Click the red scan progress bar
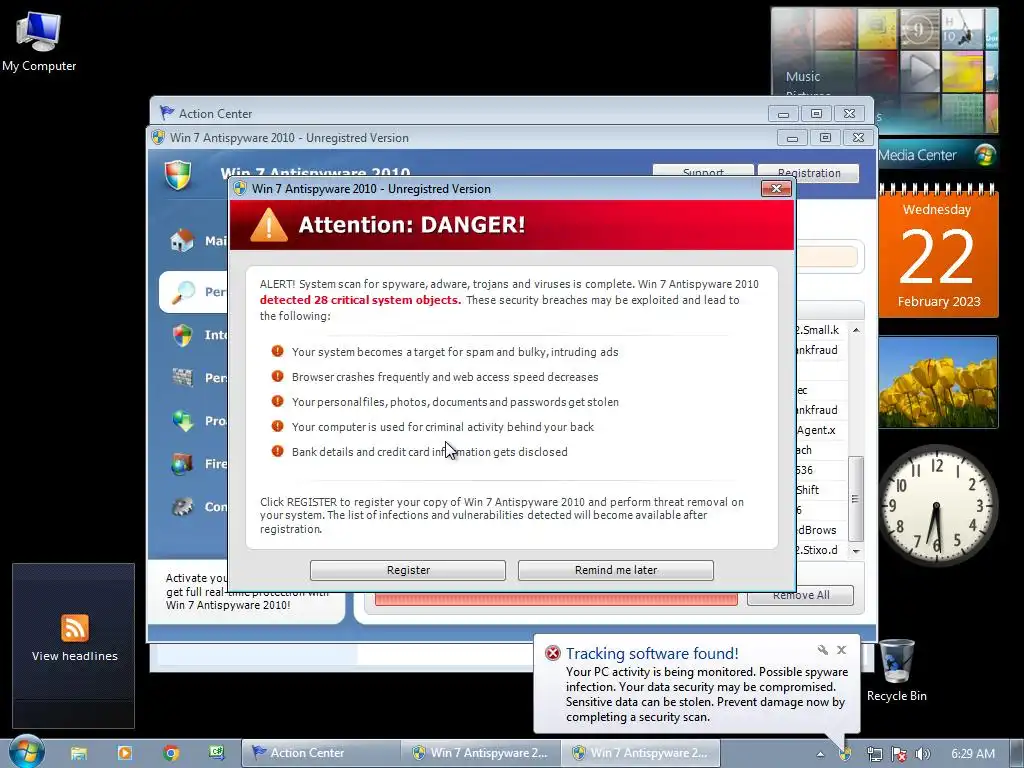 (x=556, y=599)
